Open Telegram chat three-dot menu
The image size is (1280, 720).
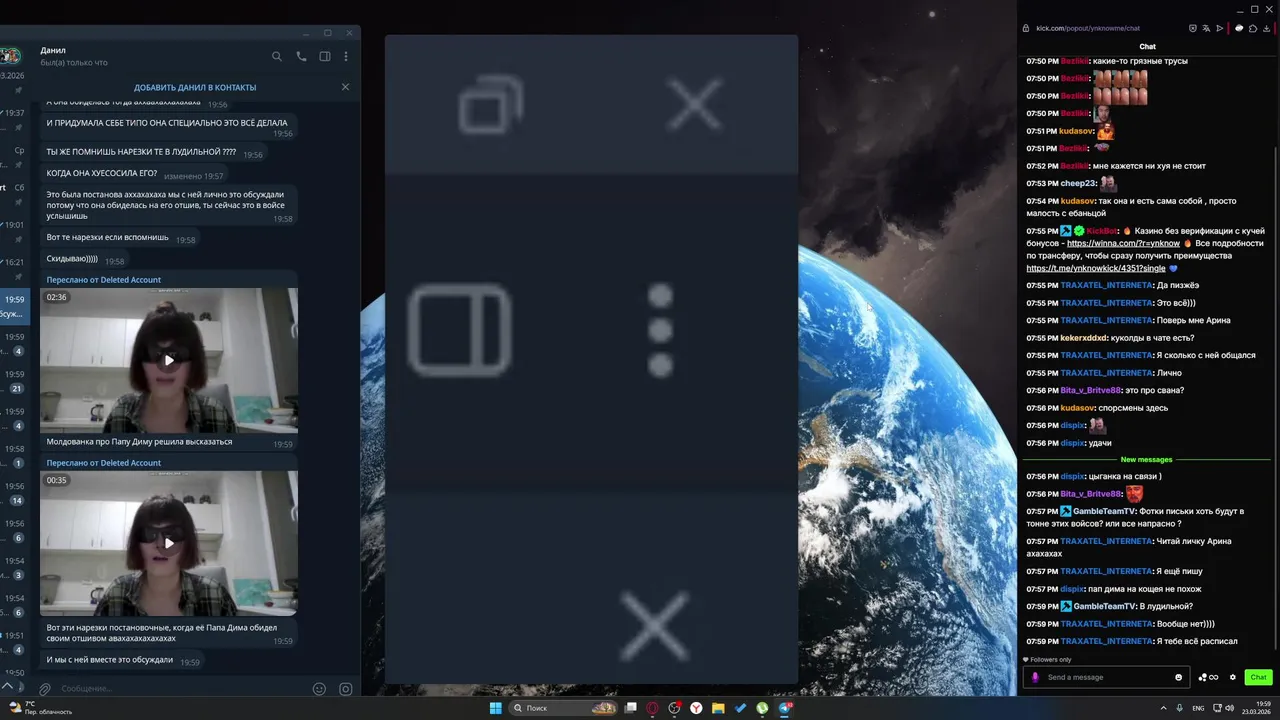point(346,57)
